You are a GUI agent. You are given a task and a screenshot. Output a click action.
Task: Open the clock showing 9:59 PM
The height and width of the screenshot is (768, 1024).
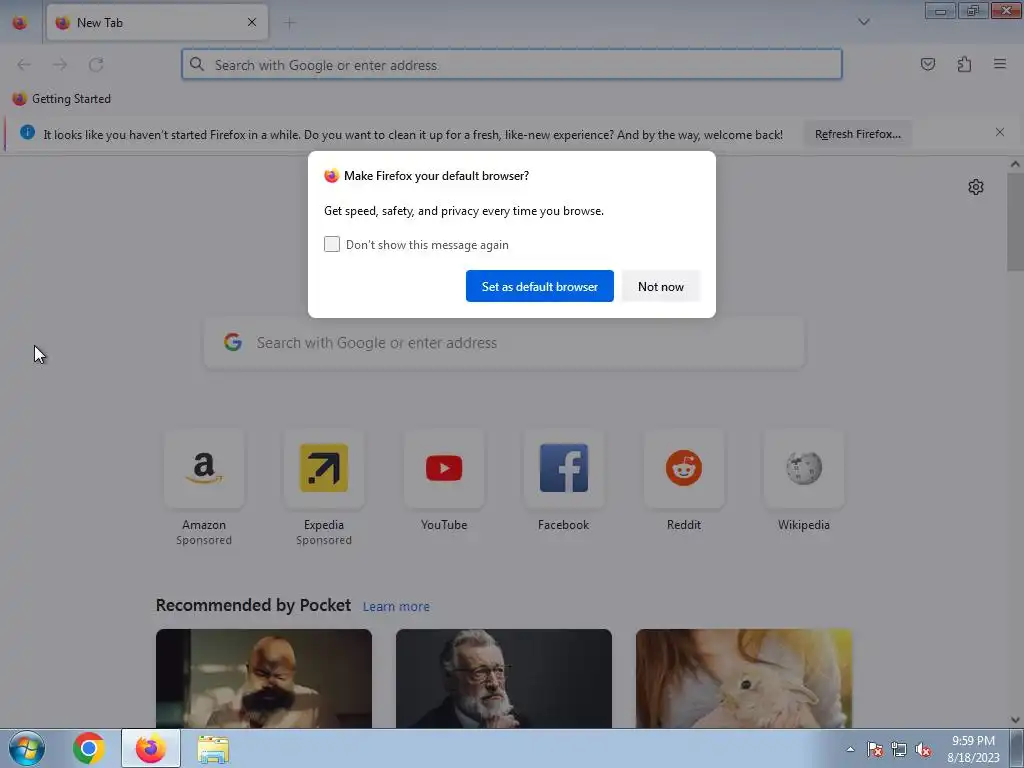click(x=973, y=749)
